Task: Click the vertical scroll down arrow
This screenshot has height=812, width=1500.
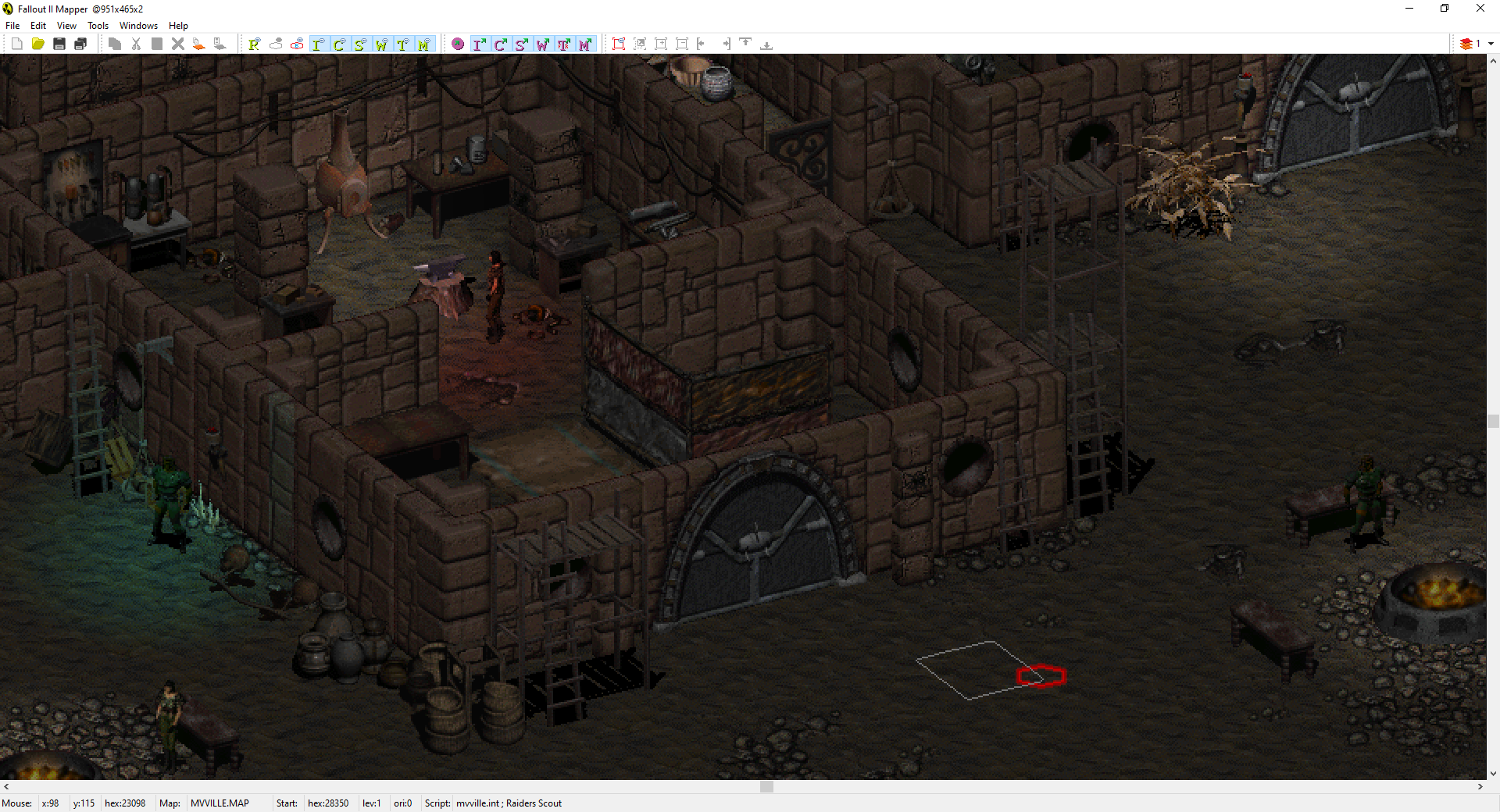Action: (x=1493, y=775)
